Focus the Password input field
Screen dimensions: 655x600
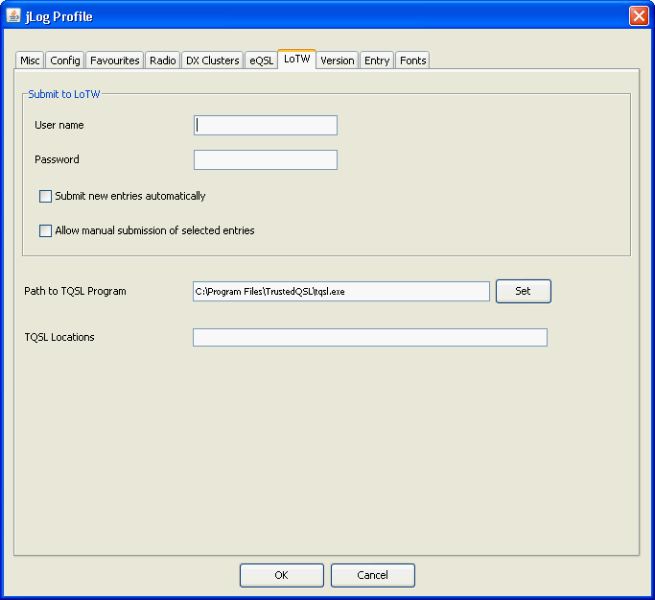coord(265,160)
